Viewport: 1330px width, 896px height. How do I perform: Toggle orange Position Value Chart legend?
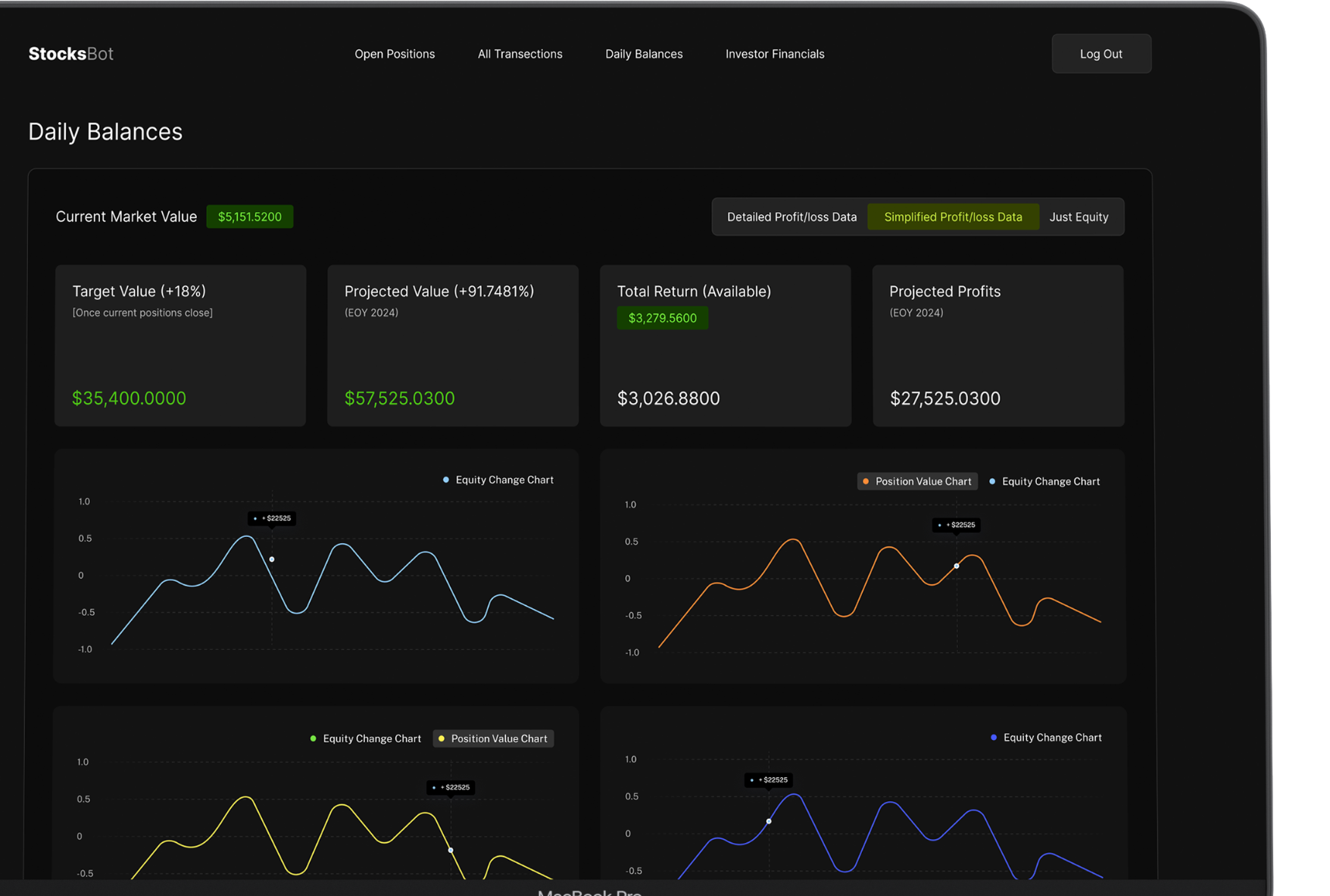point(917,482)
